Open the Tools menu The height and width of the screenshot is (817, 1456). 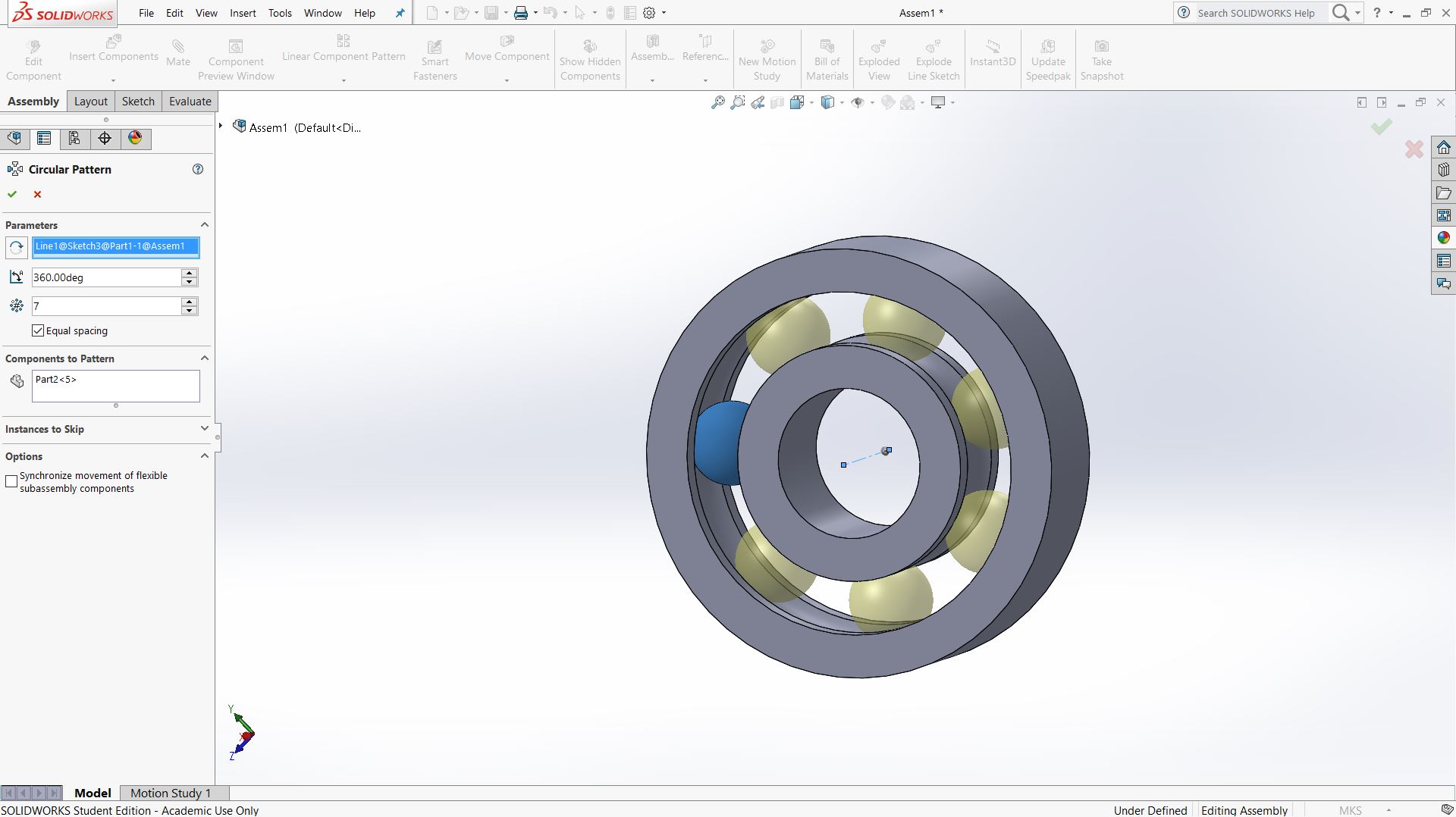point(280,13)
